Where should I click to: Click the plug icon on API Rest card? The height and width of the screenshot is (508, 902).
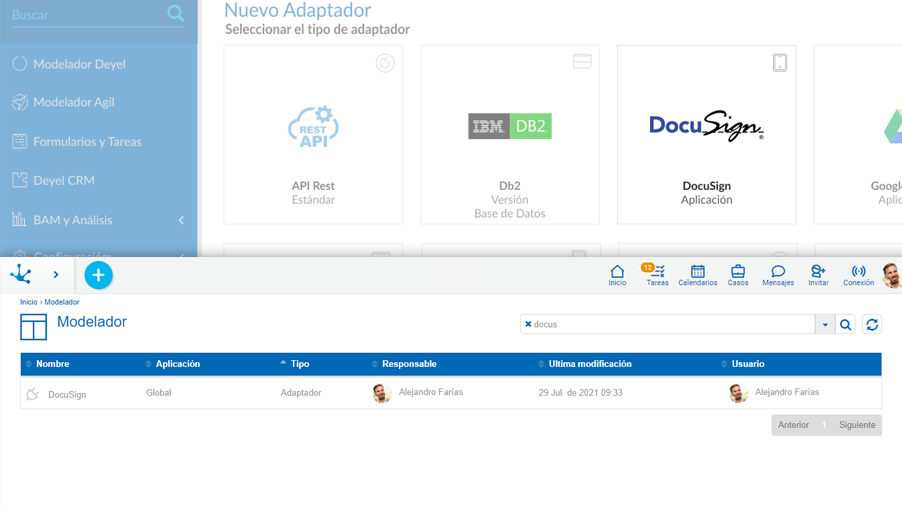[385, 63]
